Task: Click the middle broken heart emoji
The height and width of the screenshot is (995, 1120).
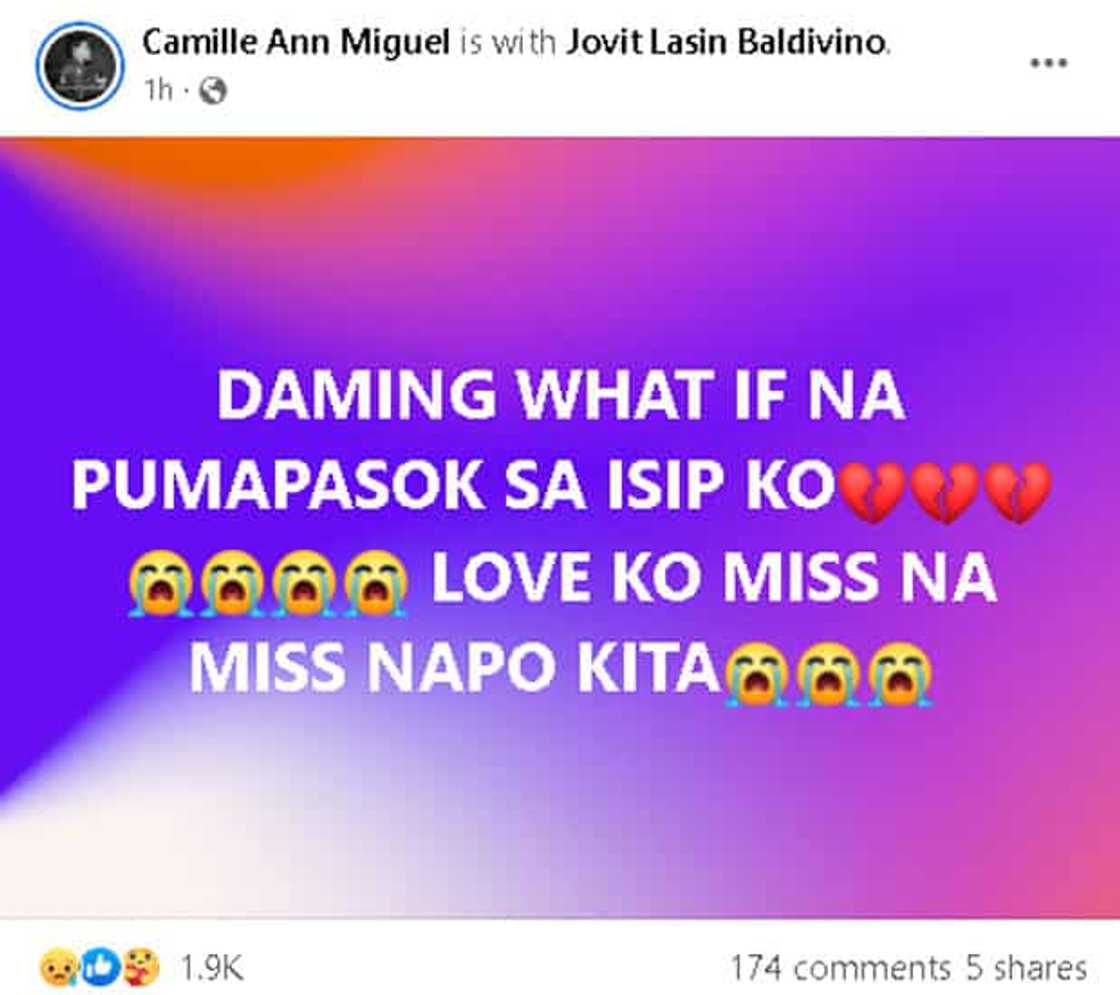Action: click(945, 491)
